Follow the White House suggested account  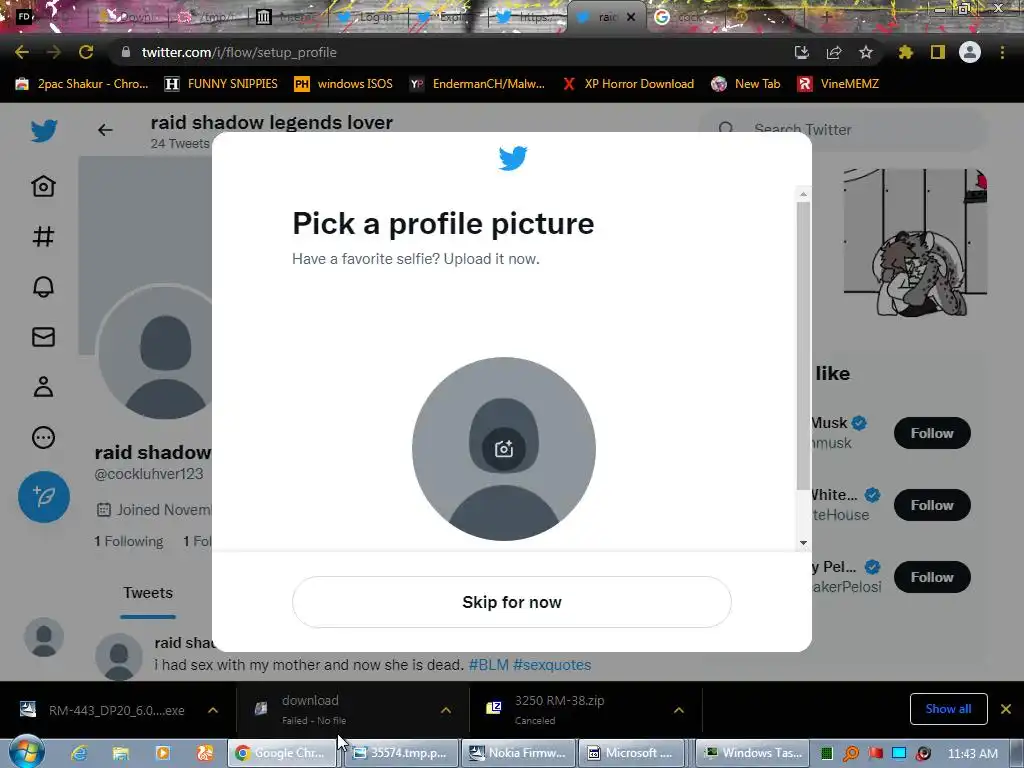point(932,505)
